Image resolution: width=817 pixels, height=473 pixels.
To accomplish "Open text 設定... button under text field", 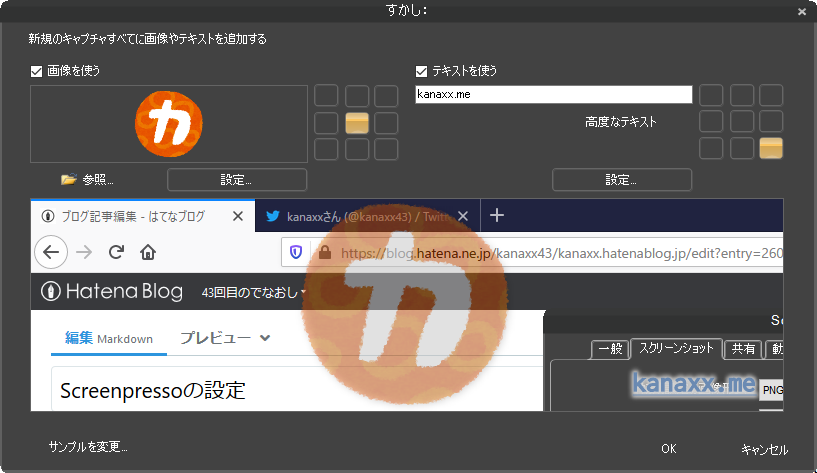I will (622, 180).
